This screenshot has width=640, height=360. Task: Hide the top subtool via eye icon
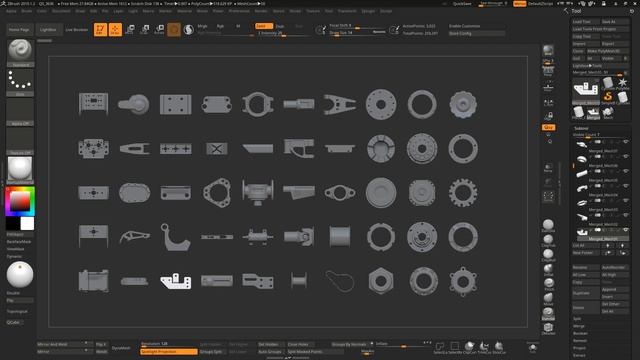click(626, 142)
